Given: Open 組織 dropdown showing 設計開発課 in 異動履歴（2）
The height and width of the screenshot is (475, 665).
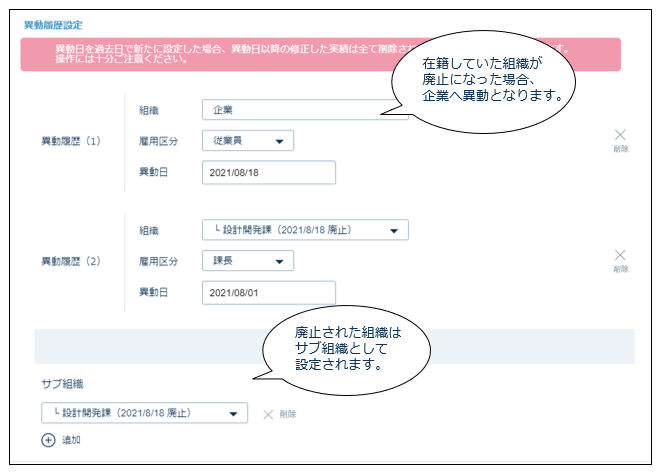Looking at the screenshot, I should pyautogui.click(x=305, y=230).
